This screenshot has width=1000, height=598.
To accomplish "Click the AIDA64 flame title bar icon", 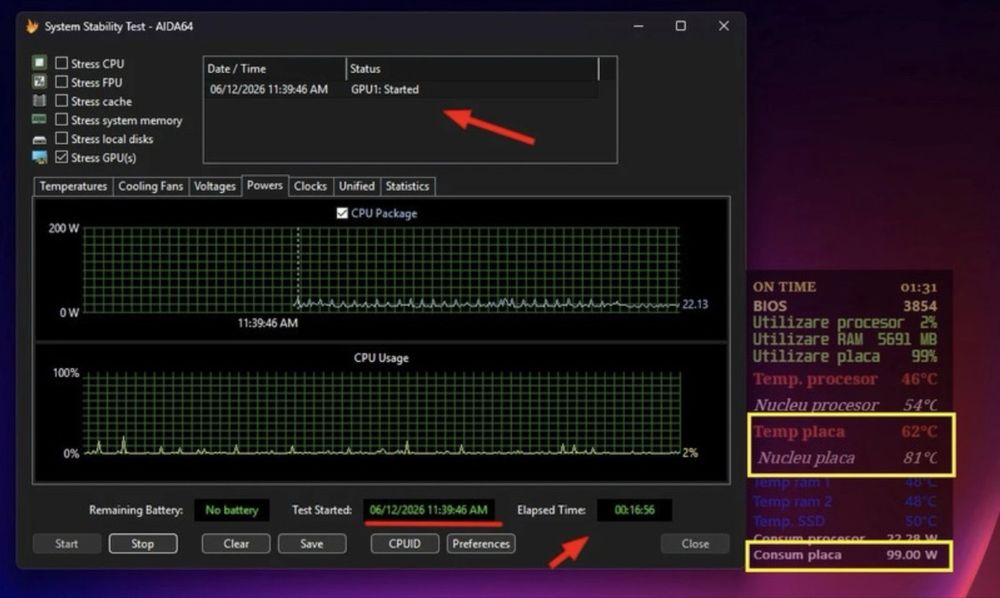I will coord(32,26).
